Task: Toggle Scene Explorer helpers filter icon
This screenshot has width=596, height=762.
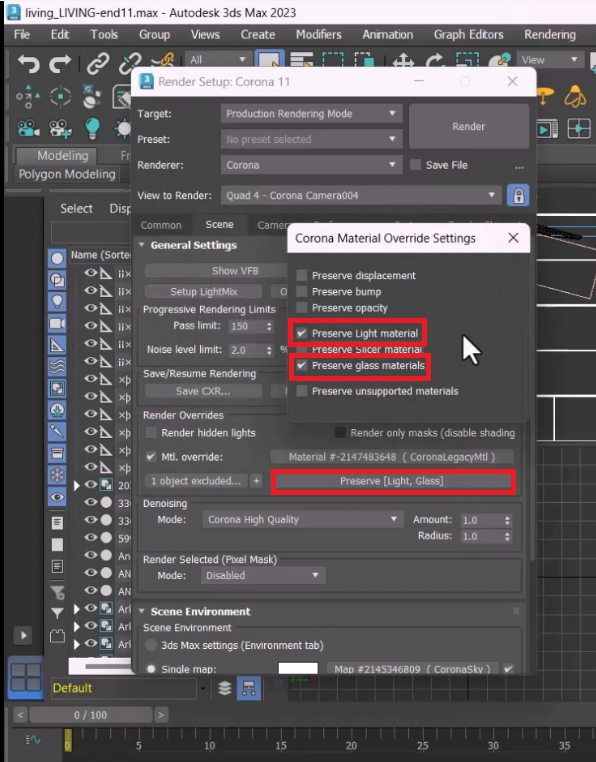Action: pos(57,345)
